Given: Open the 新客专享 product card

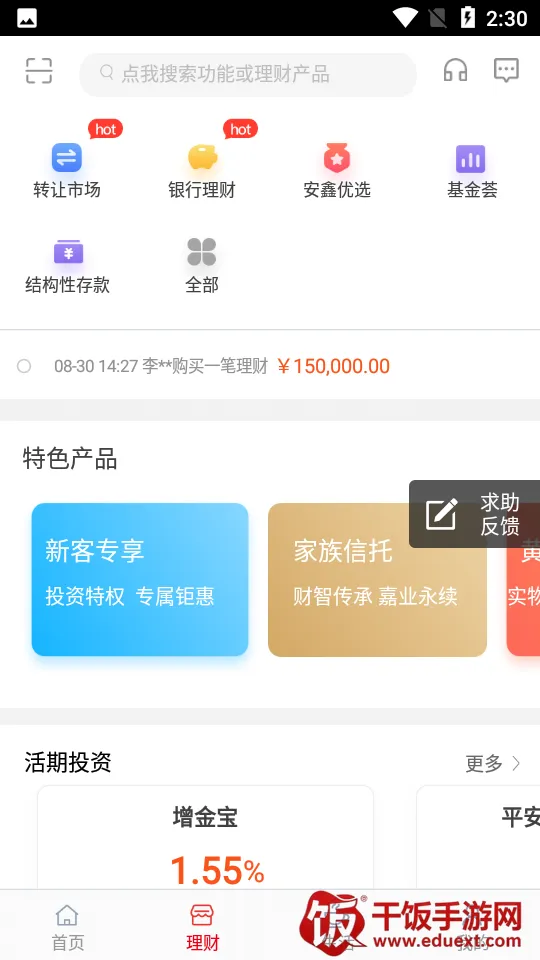Looking at the screenshot, I should pyautogui.click(x=140, y=579).
